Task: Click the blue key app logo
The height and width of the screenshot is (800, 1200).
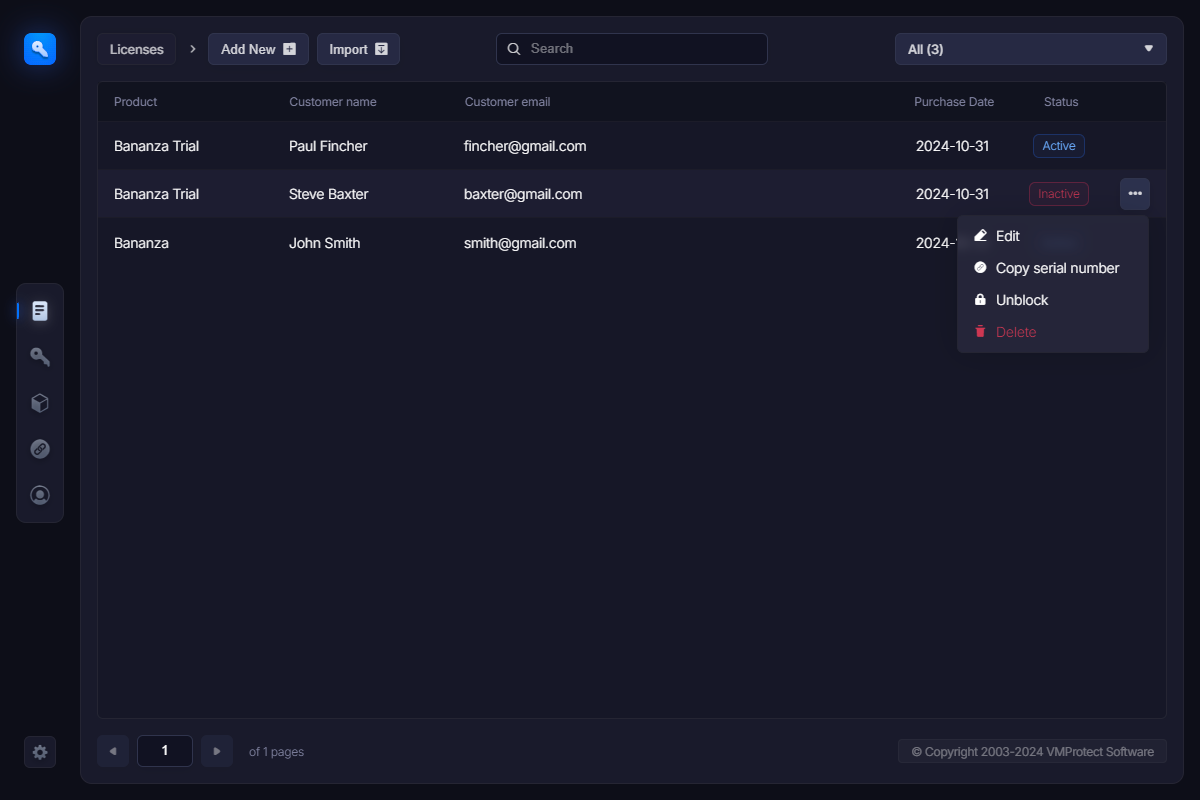Action: pyautogui.click(x=40, y=48)
